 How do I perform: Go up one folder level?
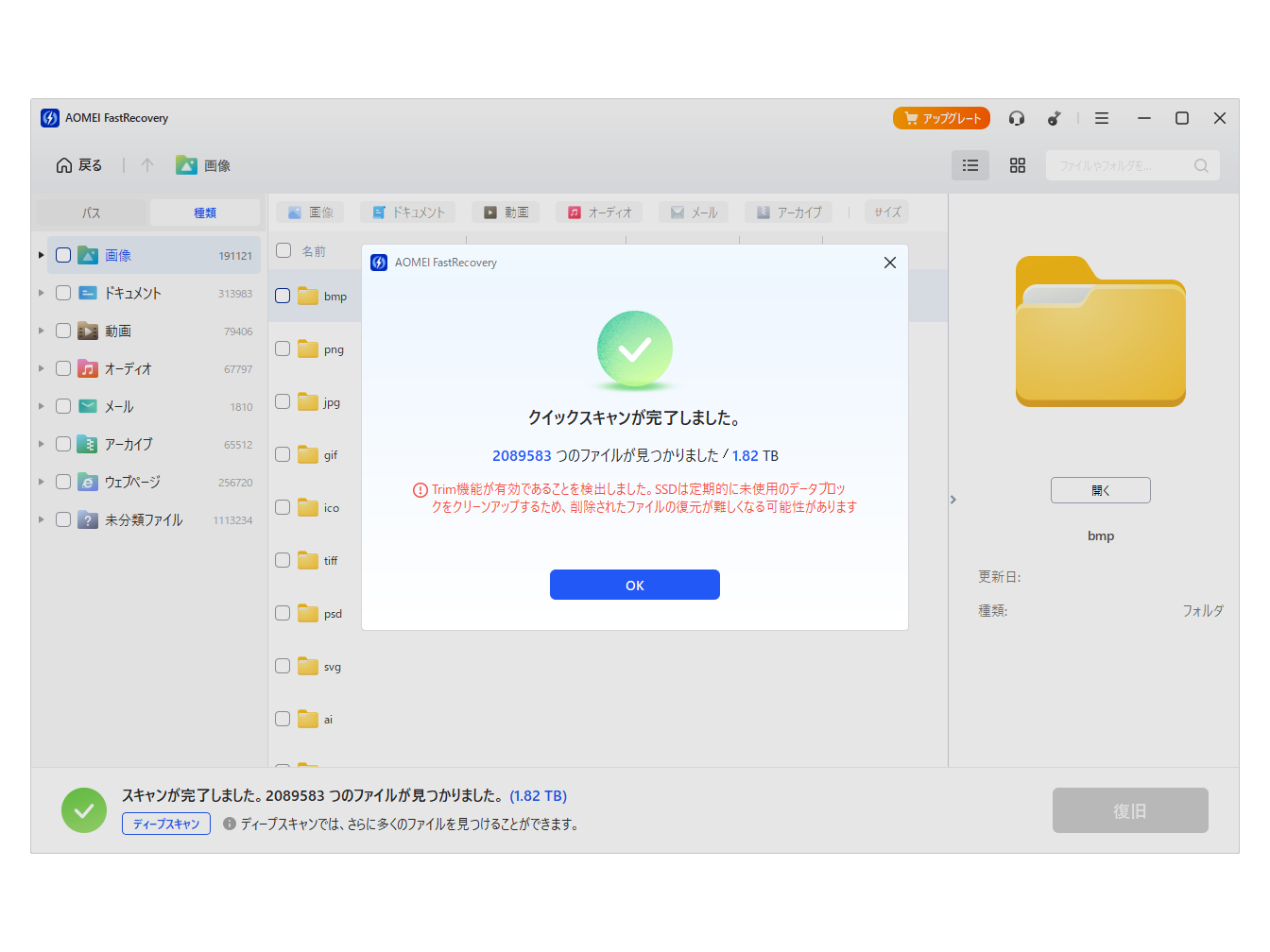point(147,165)
